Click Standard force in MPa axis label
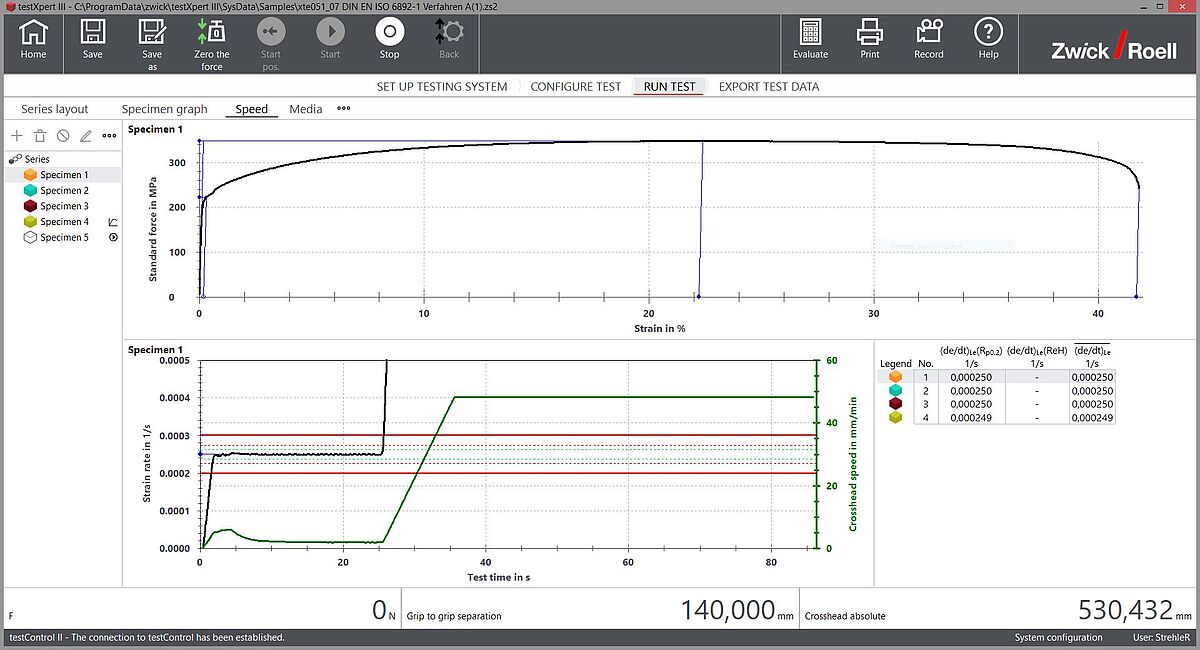This screenshot has width=1200, height=650. (153, 227)
